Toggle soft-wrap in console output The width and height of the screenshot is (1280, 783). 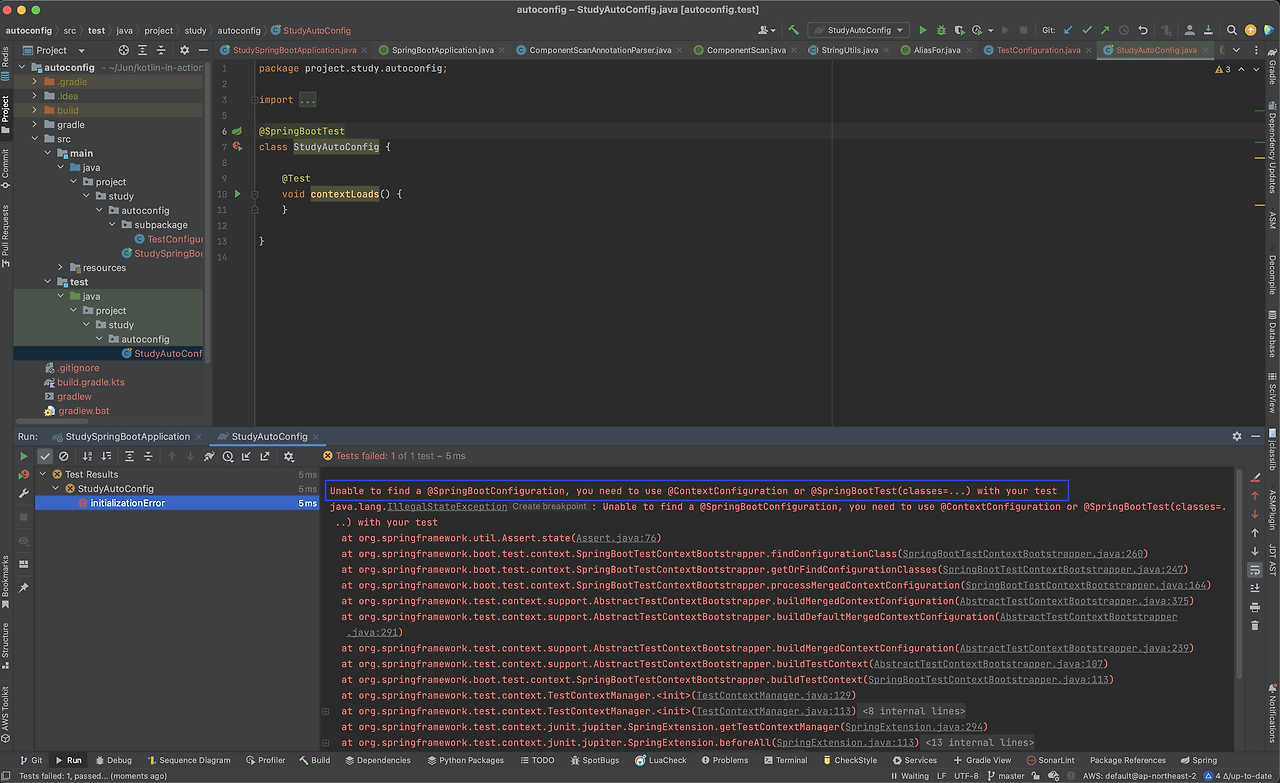pyautogui.click(x=1255, y=569)
